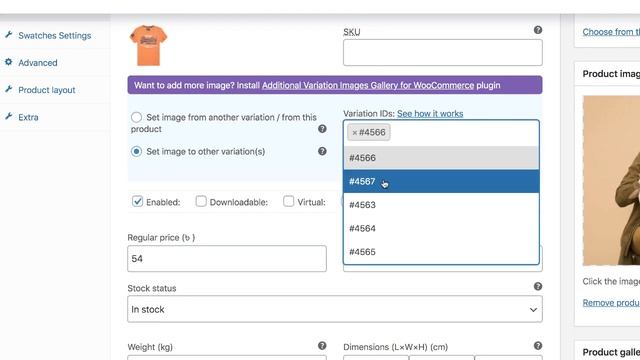Open the Stock status 'In stock' dropdown

click(x=335, y=309)
